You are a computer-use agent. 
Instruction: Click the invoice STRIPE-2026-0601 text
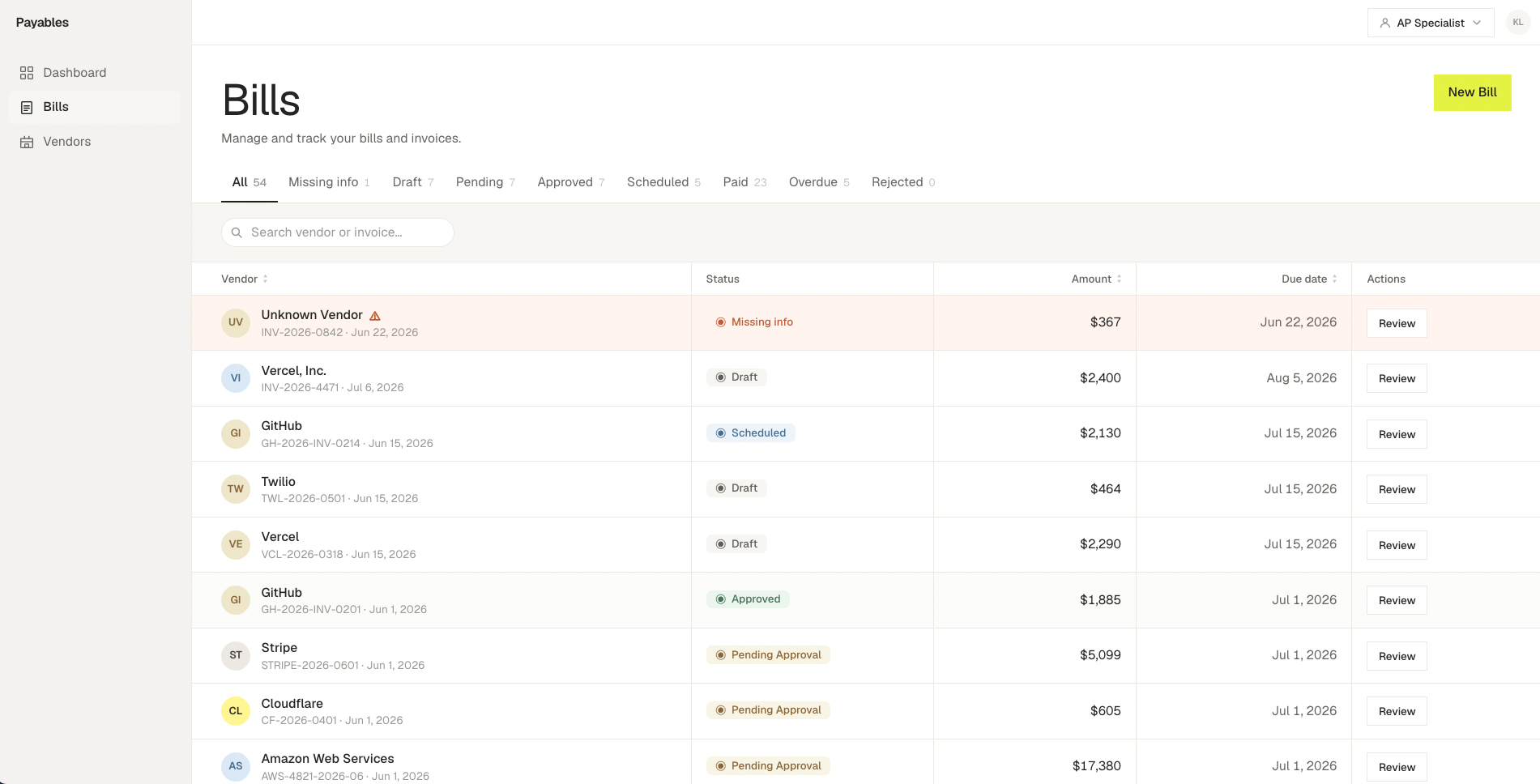pos(309,666)
